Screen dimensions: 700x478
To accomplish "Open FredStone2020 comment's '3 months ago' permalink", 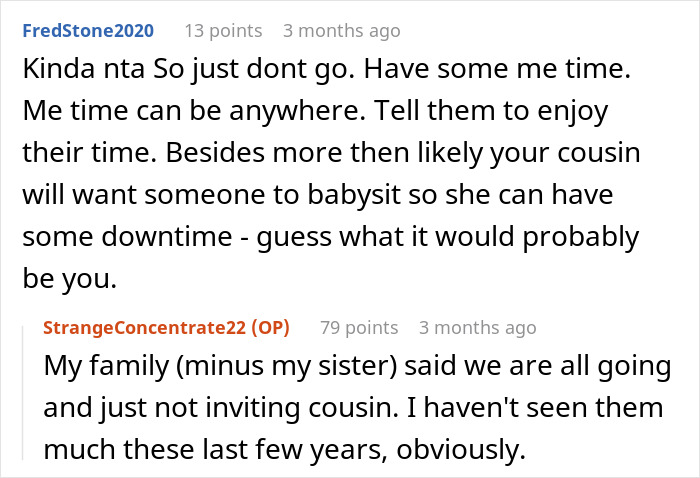I will coord(341,32).
